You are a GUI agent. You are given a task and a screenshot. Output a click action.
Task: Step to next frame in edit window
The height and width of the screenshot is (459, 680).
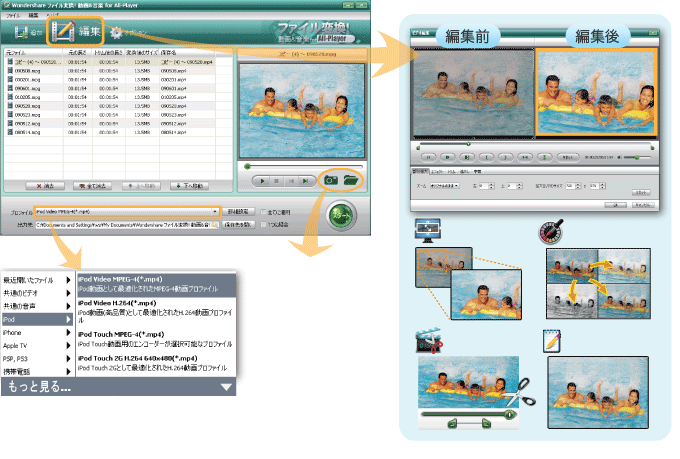(467, 157)
